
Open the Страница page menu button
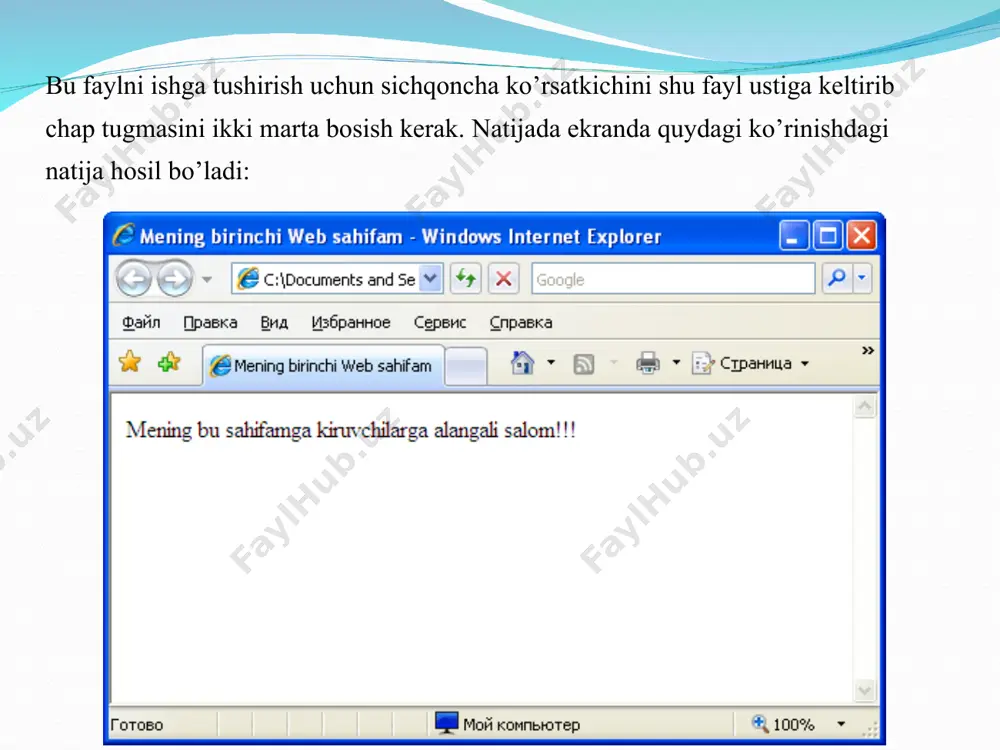pos(750,363)
